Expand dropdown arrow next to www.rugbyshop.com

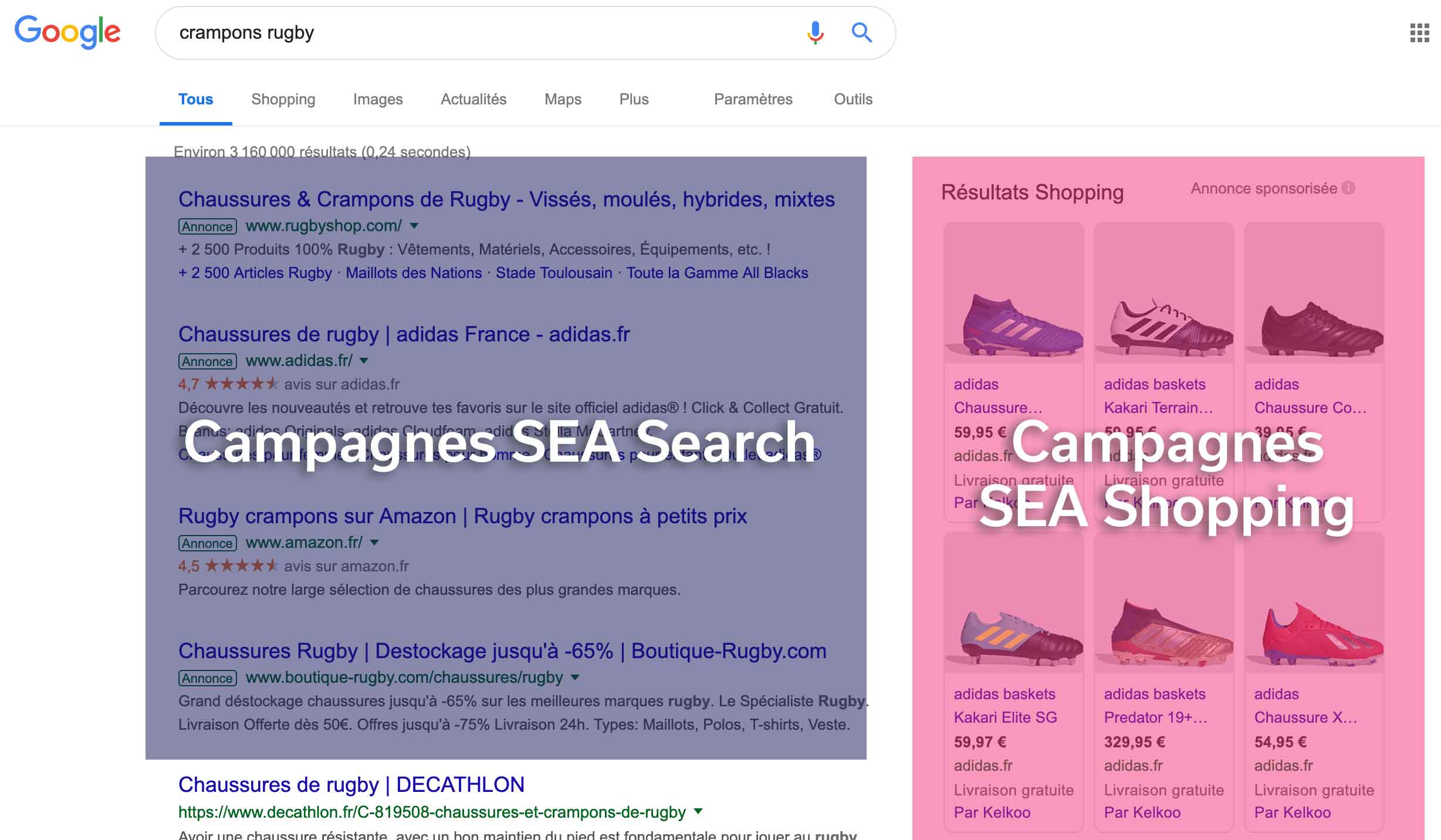(414, 226)
